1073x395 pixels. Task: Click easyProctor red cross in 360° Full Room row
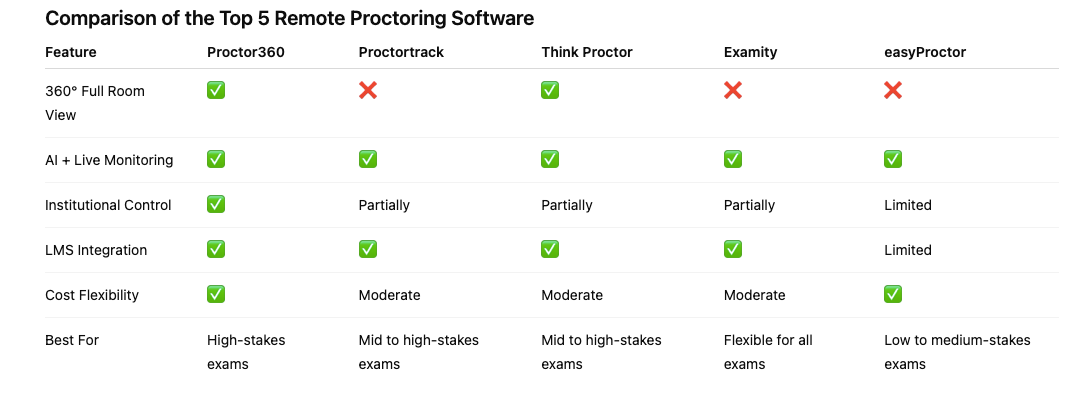pos(893,90)
